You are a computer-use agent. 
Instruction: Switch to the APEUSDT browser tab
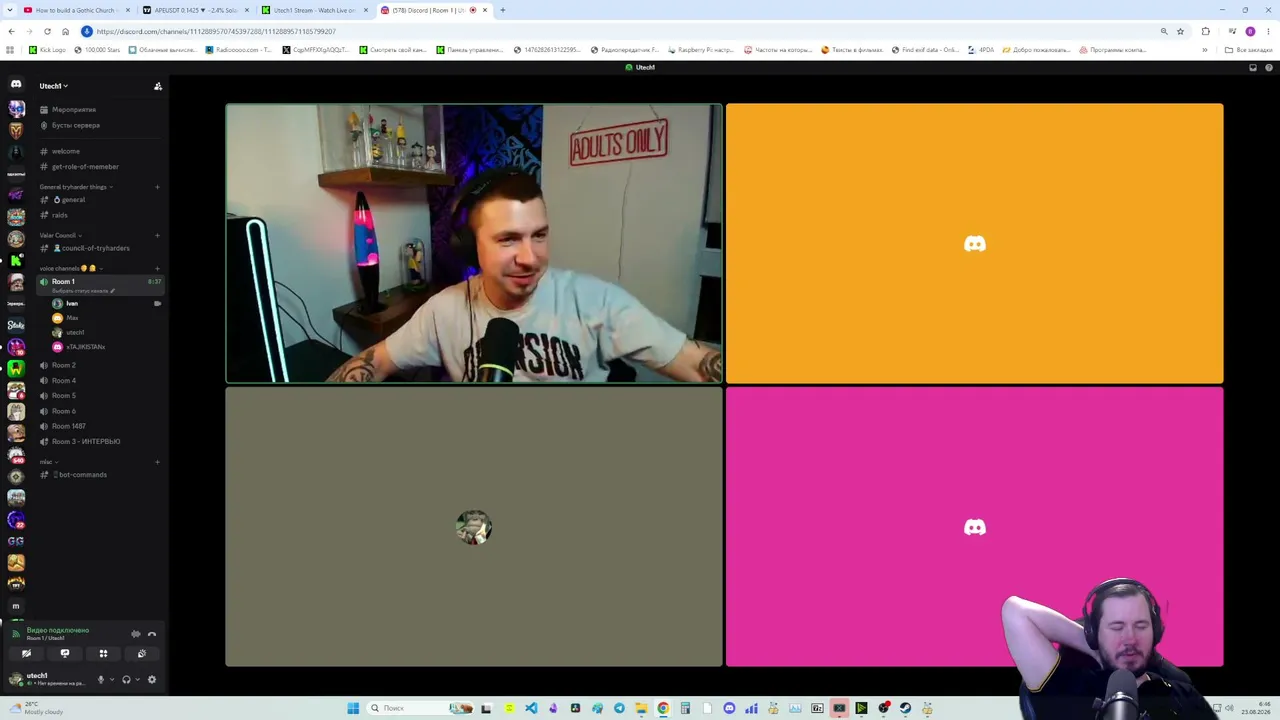click(195, 10)
